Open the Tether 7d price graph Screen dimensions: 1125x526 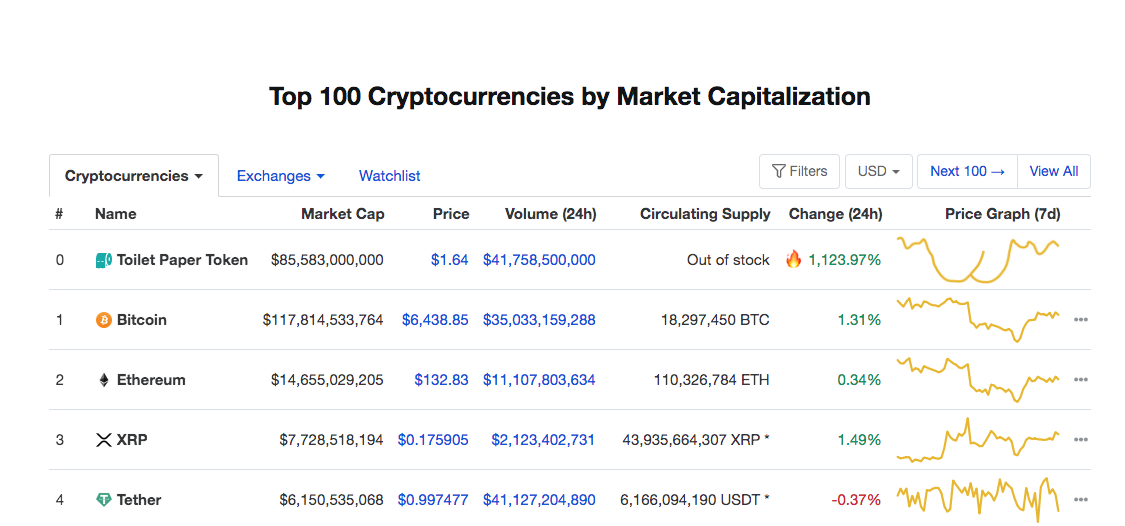tap(978, 500)
